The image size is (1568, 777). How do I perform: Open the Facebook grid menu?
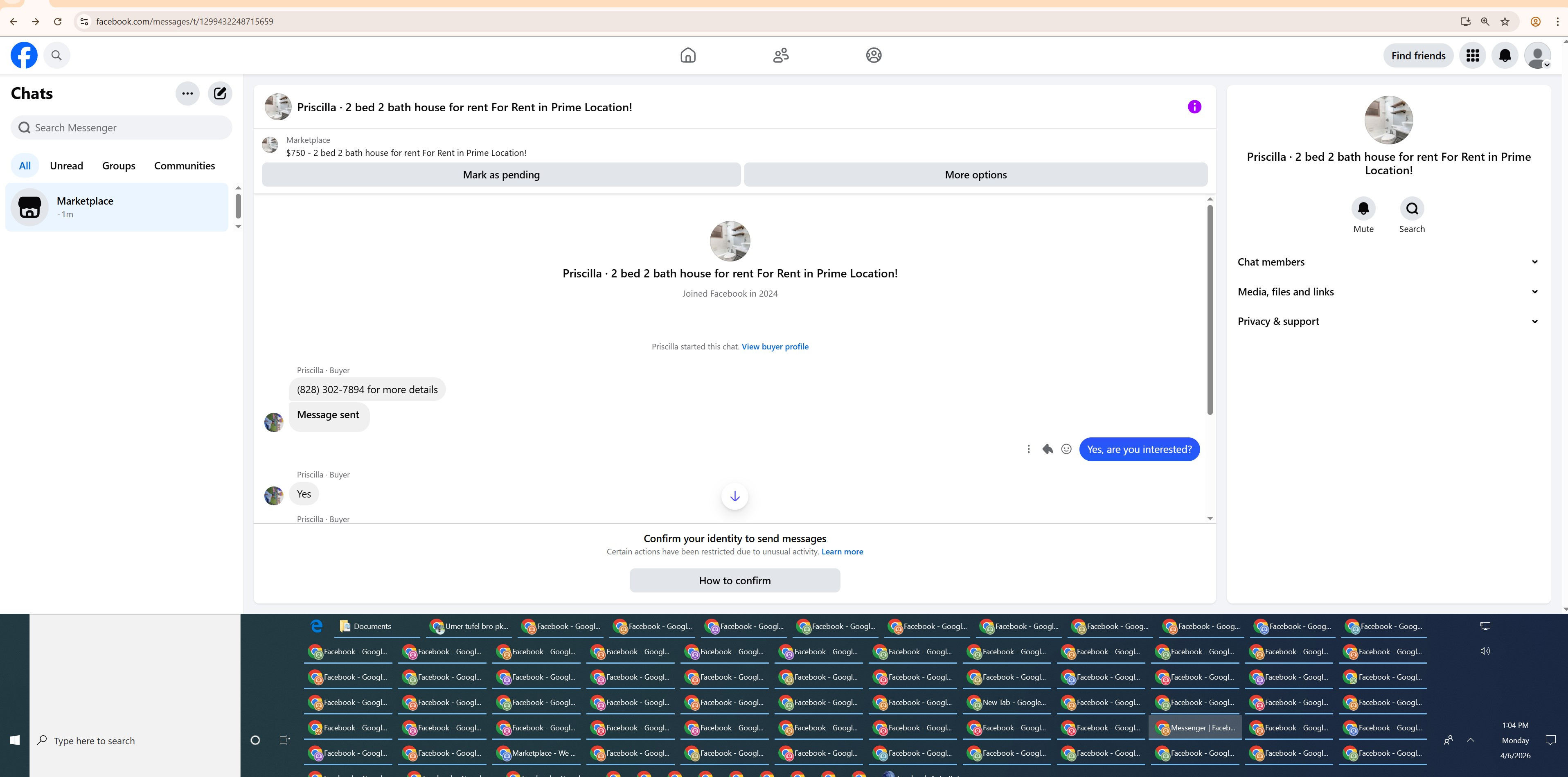pos(1473,55)
